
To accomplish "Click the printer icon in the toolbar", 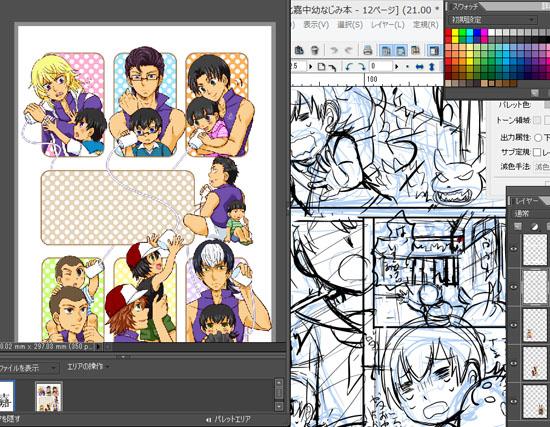I will 367,51.
